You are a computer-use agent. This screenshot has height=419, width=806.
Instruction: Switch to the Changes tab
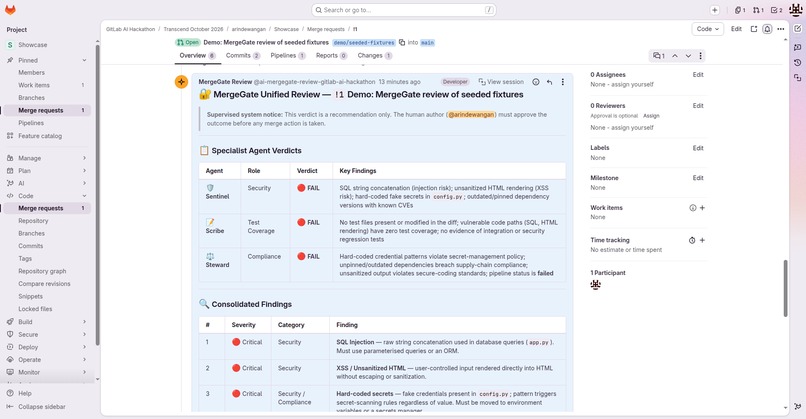point(375,56)
